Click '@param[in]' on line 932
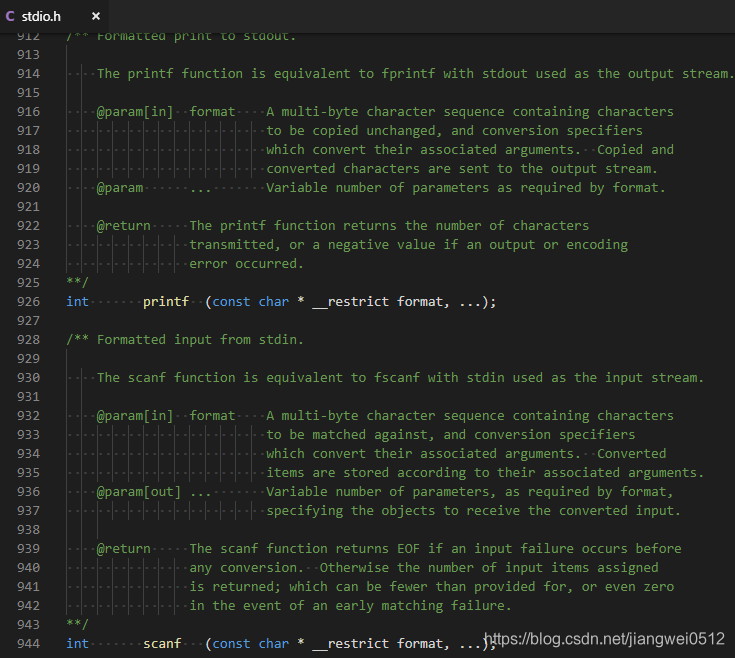735x658 pixels. (x=135, y=416)
